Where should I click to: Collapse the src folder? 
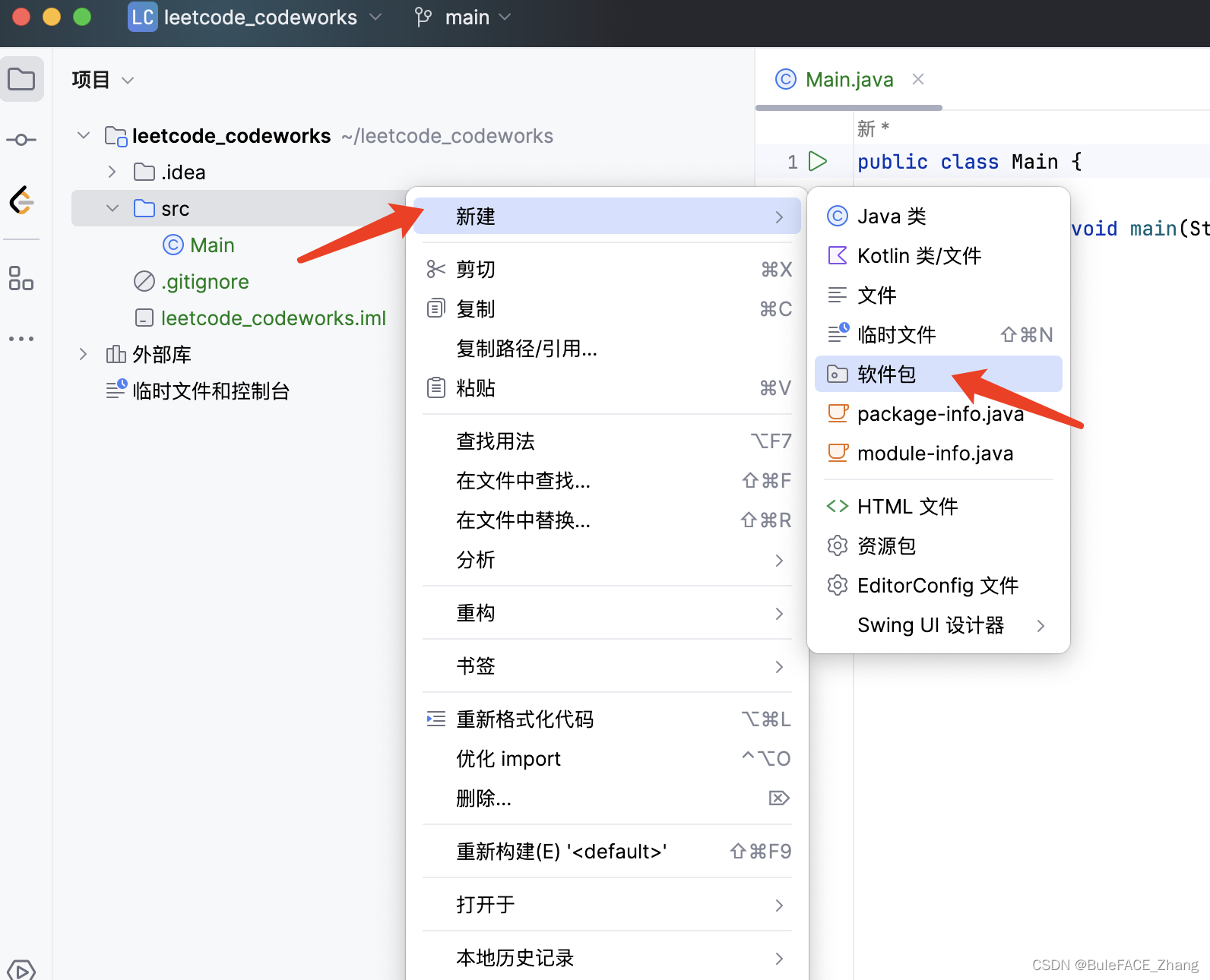tap(112, 208)
